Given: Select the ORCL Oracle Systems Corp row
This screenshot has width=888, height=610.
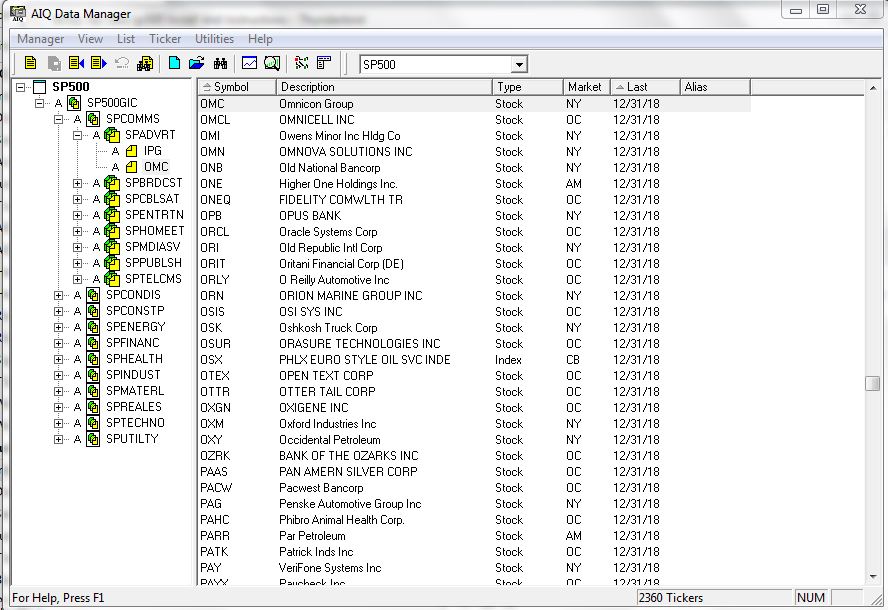Looking at the screenshot, I should tap(475, 232).
